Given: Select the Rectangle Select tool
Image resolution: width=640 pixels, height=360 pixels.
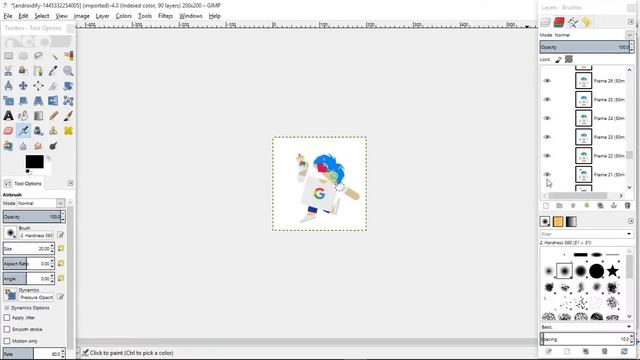Looking at the screenshot, I should (x=8, y=56).
